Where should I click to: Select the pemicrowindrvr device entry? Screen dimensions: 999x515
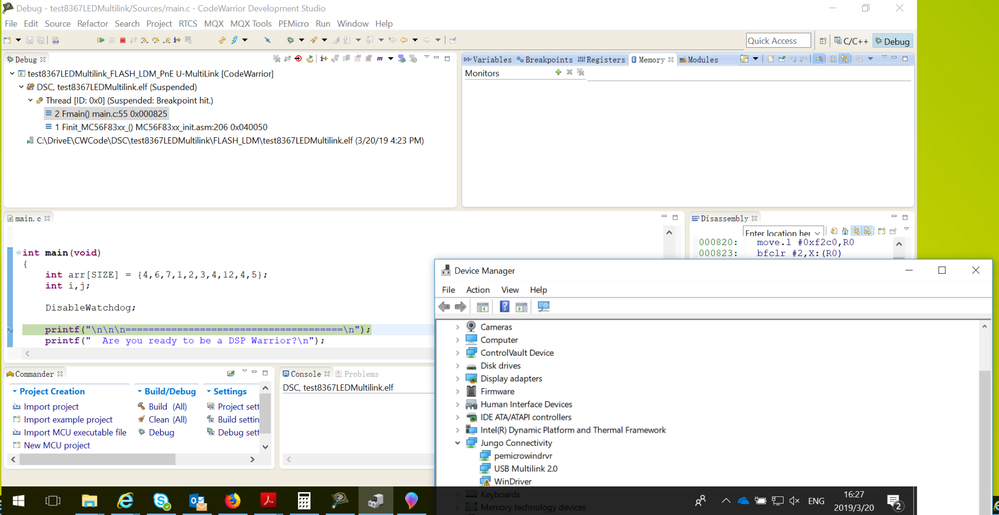(521, 456)
